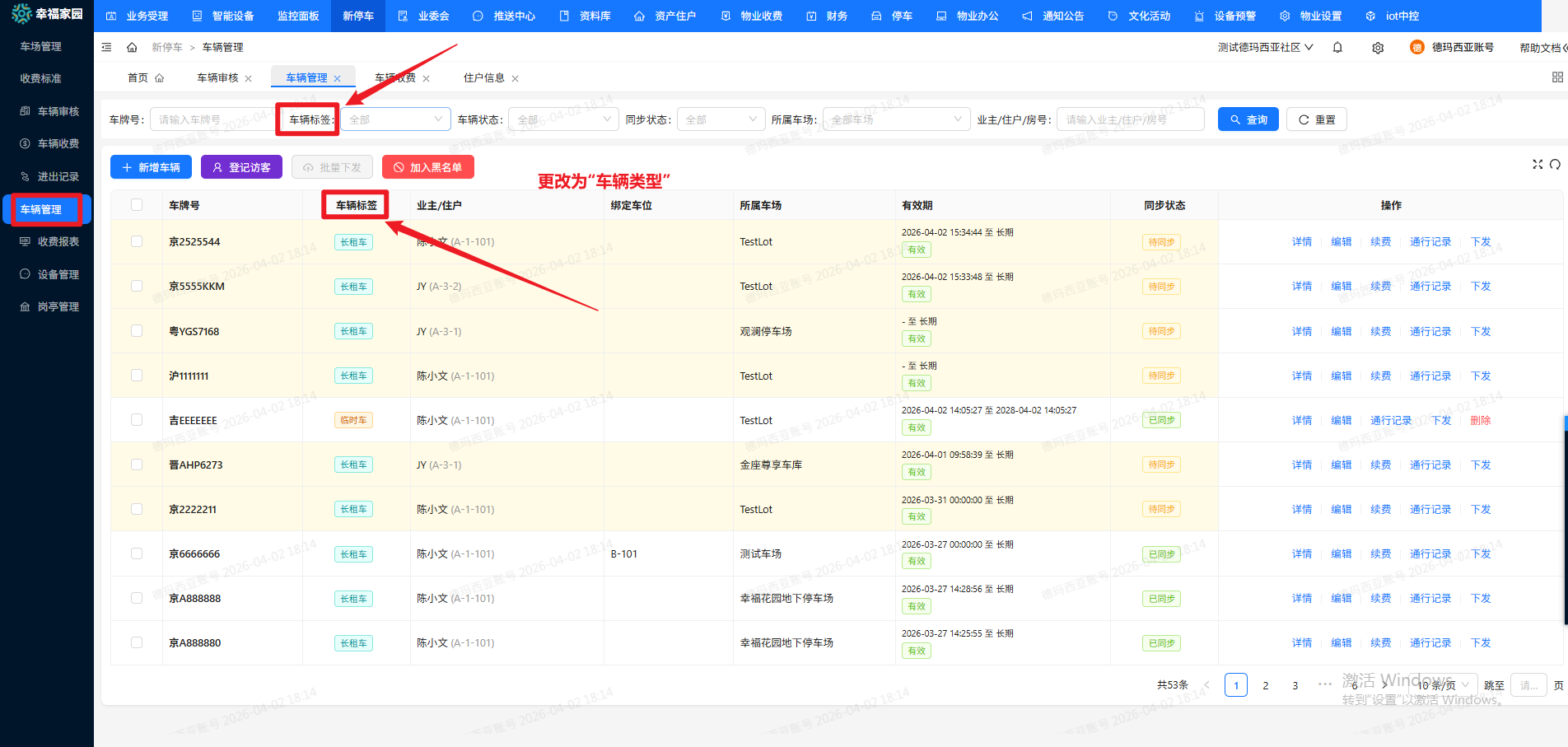
Task: Toggle the select-all checkbox in table header
Action: point(137,205)
